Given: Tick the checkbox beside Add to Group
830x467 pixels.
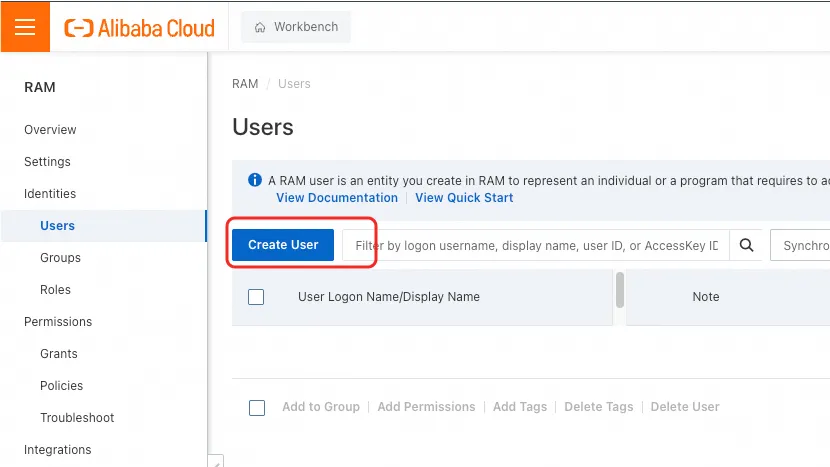Looking at the screenshot, I should pos(257,407).
